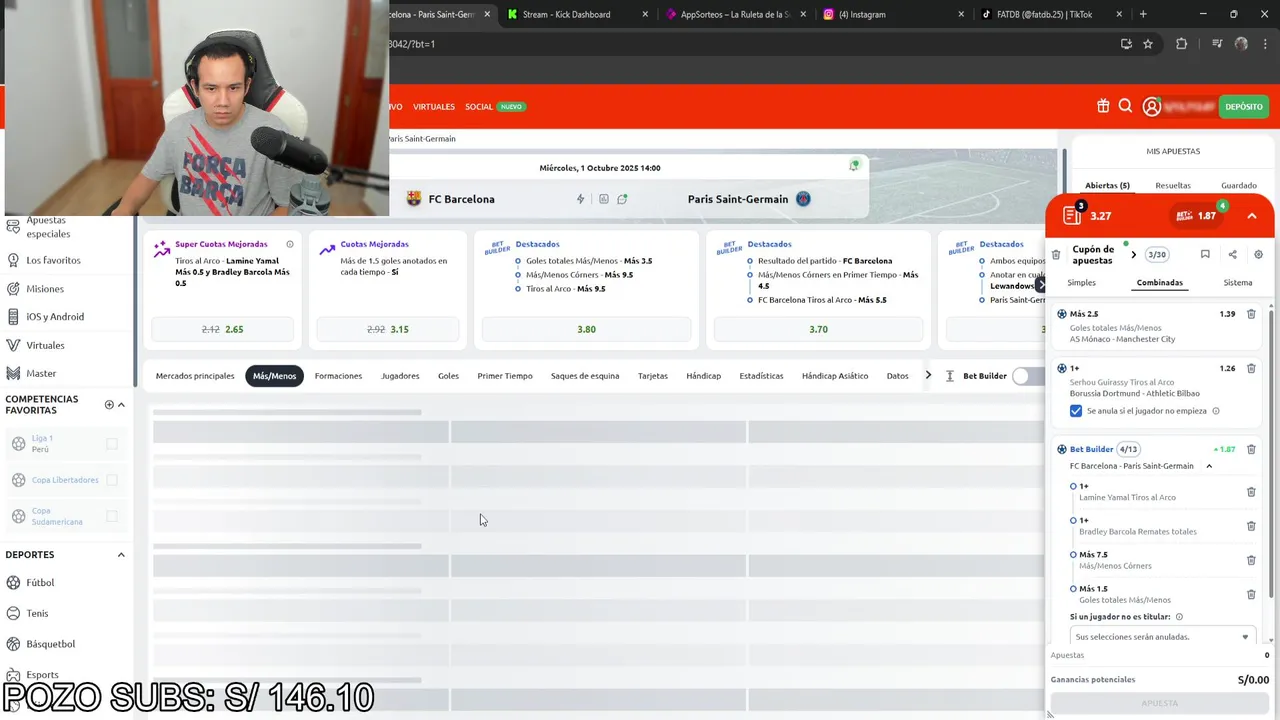Show more market tabs with right chevron
1280x720 pixels.
928,376
